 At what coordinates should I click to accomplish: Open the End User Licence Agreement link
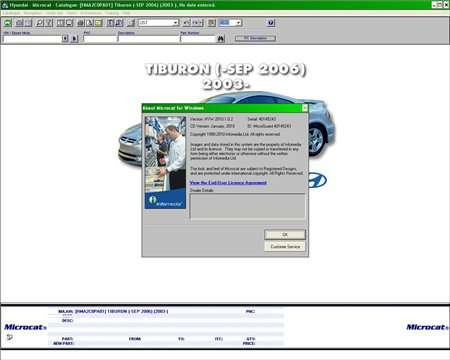tap(228, 183)
